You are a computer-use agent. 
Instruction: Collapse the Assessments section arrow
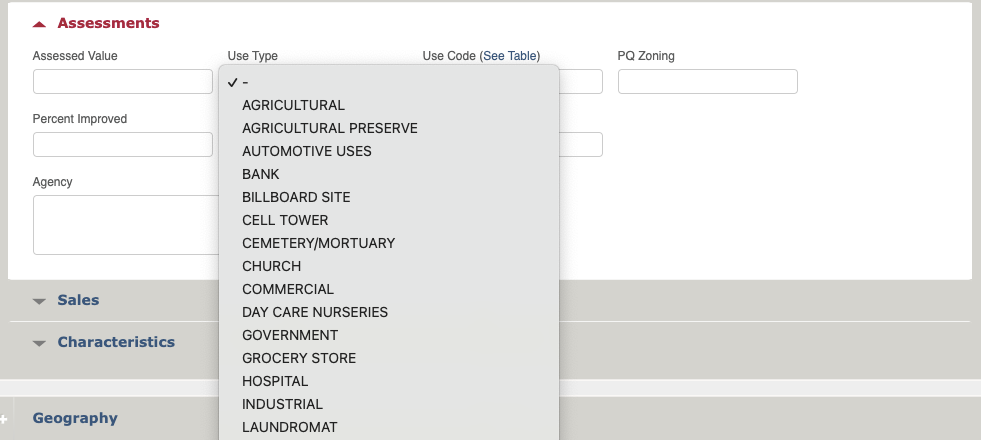point(39,24)
